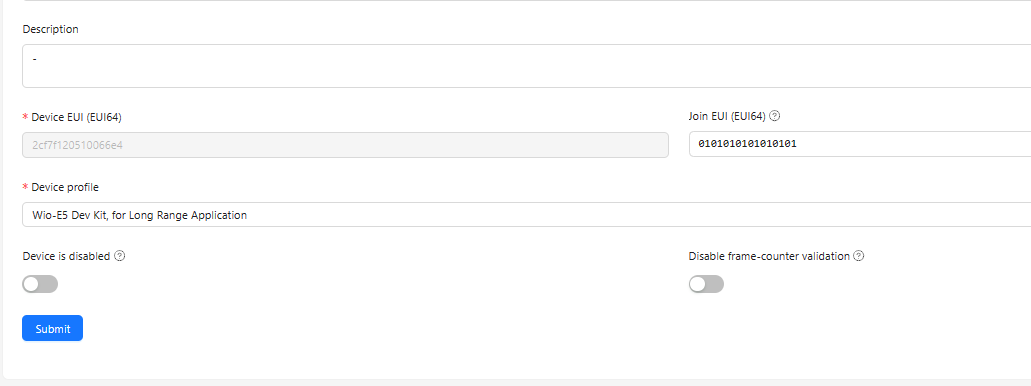
Task: Click the greyed-out Device EUI field
Action: tap(345, 145)
